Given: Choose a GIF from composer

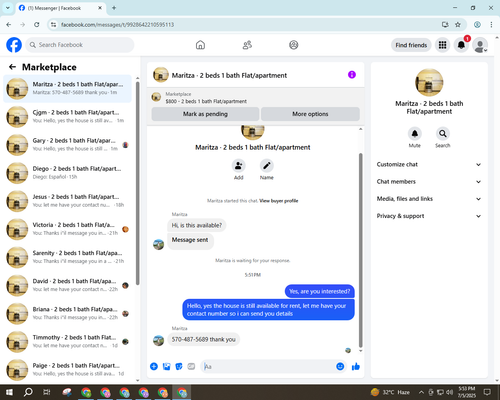Looking at the screenshot, I should click(x=191, y=367).
